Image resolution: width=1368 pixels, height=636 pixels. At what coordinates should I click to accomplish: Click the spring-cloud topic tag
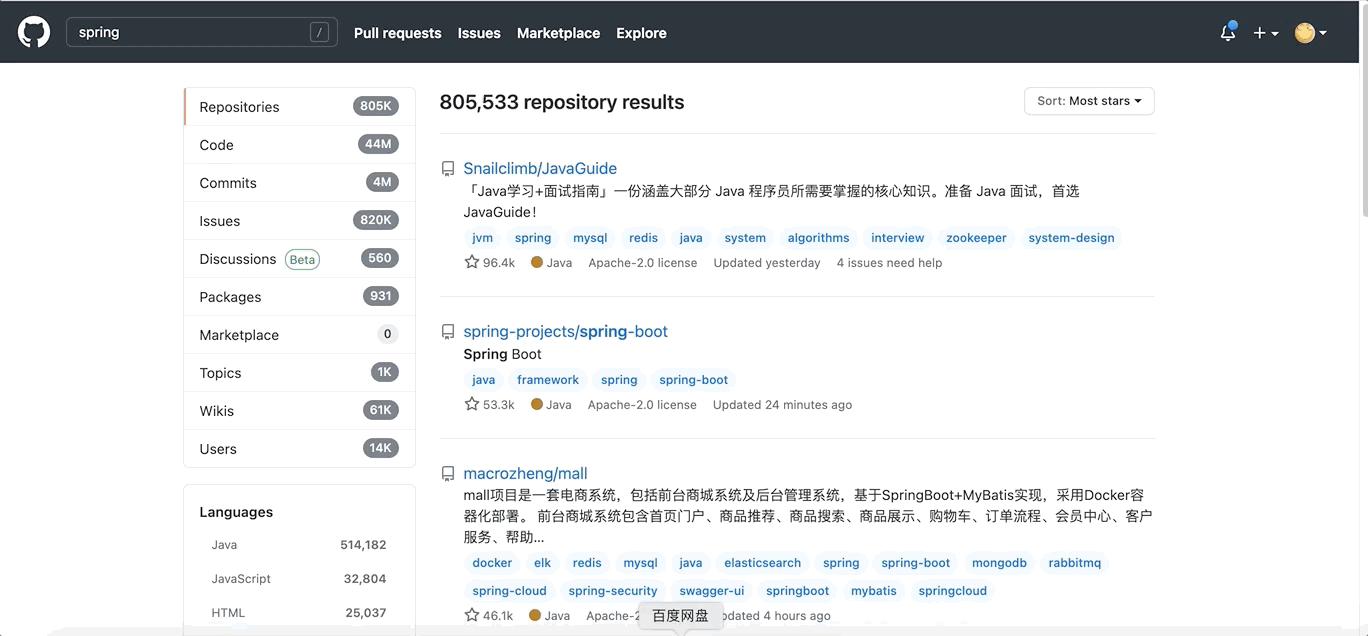tap(510, 591)
